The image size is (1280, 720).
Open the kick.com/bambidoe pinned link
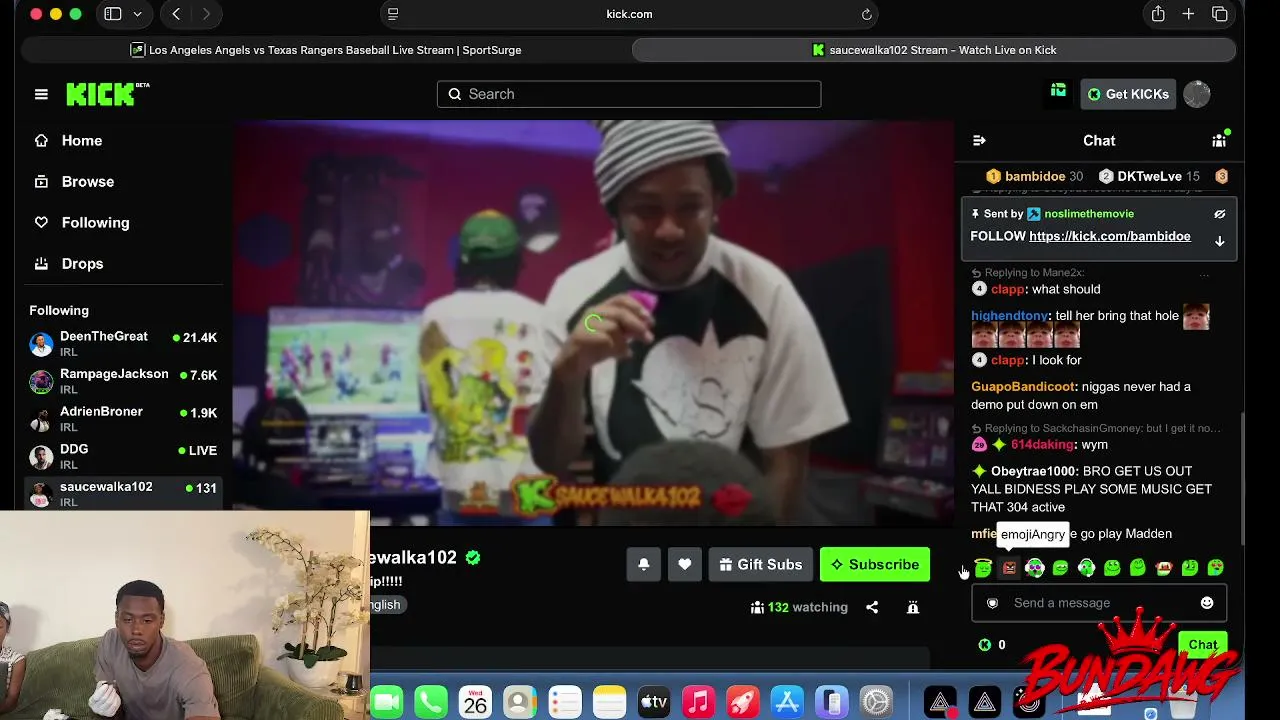click(1110, 237)
